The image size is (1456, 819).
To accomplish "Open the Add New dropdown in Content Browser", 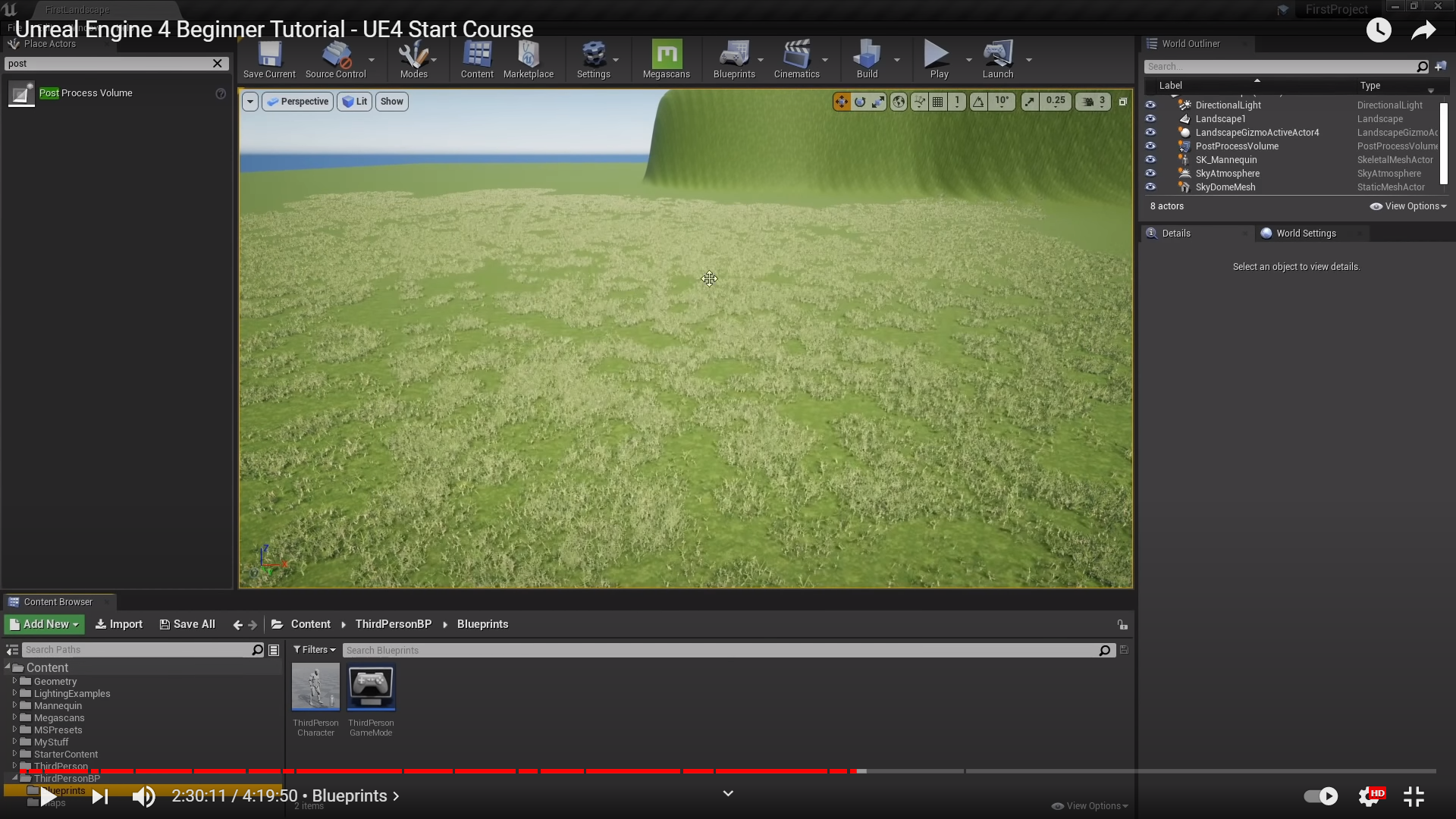I will (x=45, y=624).
